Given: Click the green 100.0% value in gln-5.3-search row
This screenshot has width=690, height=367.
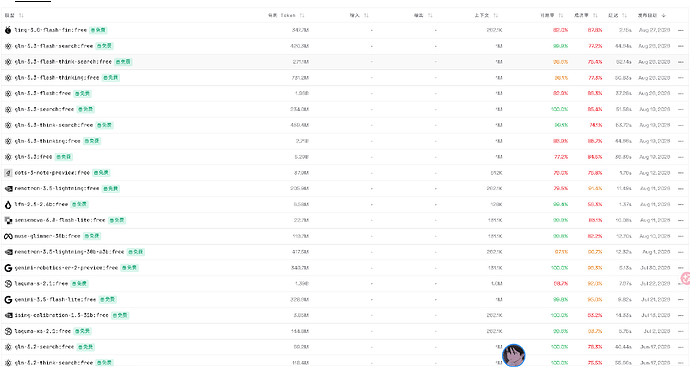Looking at the screenshot, I should coord(559,110).
